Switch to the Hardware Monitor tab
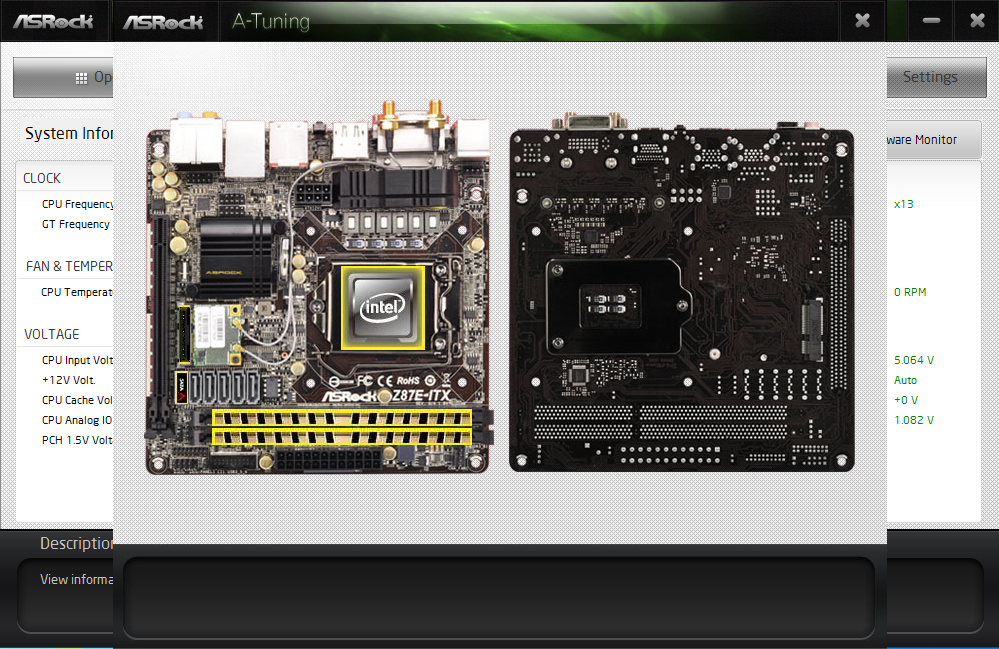Screen dimensions: 999x649 [x=933, y=139]
